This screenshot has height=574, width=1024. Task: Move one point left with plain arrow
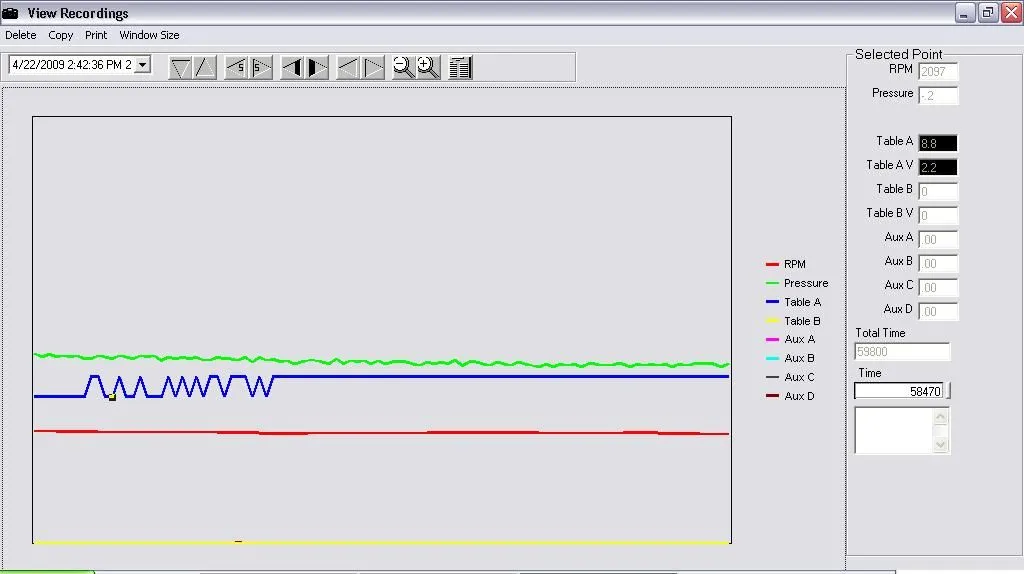(347, 68)
